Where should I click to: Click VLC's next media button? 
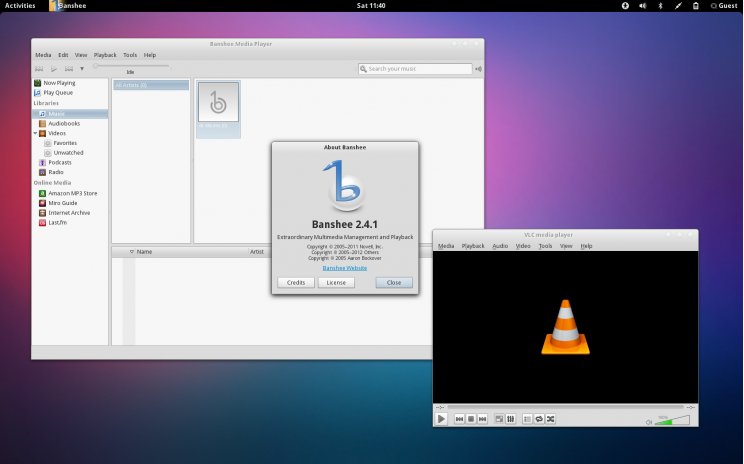pos(483,419)
